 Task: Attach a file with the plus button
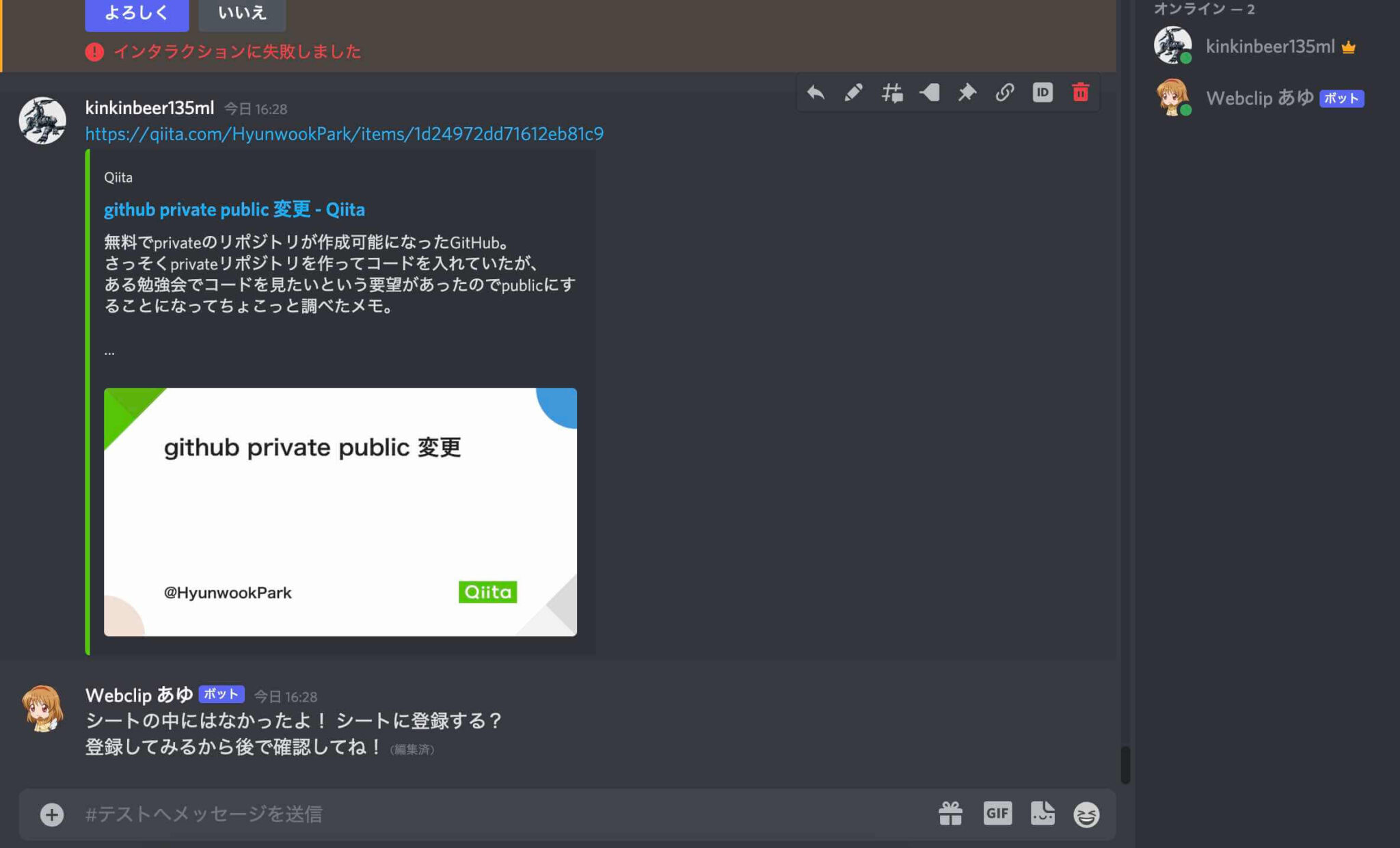[51, 814]
